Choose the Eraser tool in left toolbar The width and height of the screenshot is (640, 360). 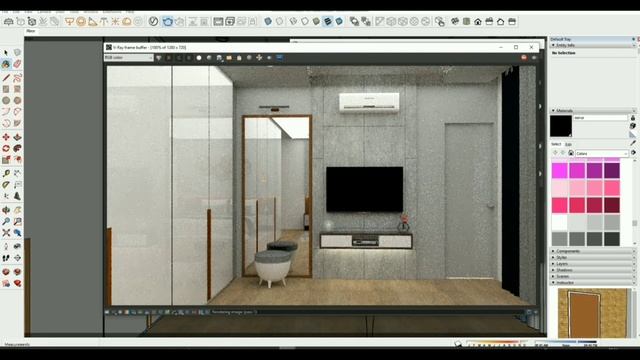(17, 64)
